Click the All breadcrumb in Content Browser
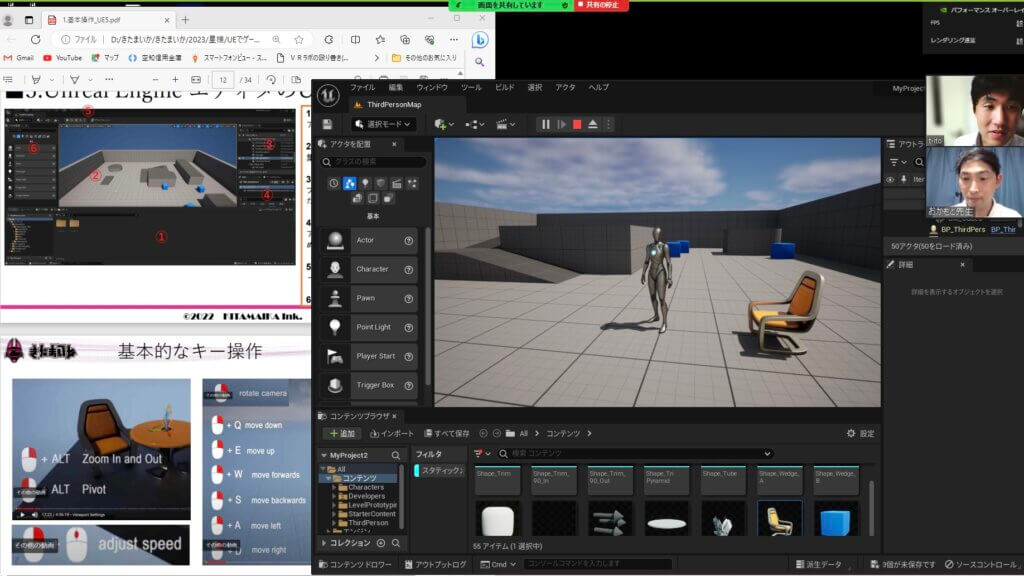 click(523, 434)
